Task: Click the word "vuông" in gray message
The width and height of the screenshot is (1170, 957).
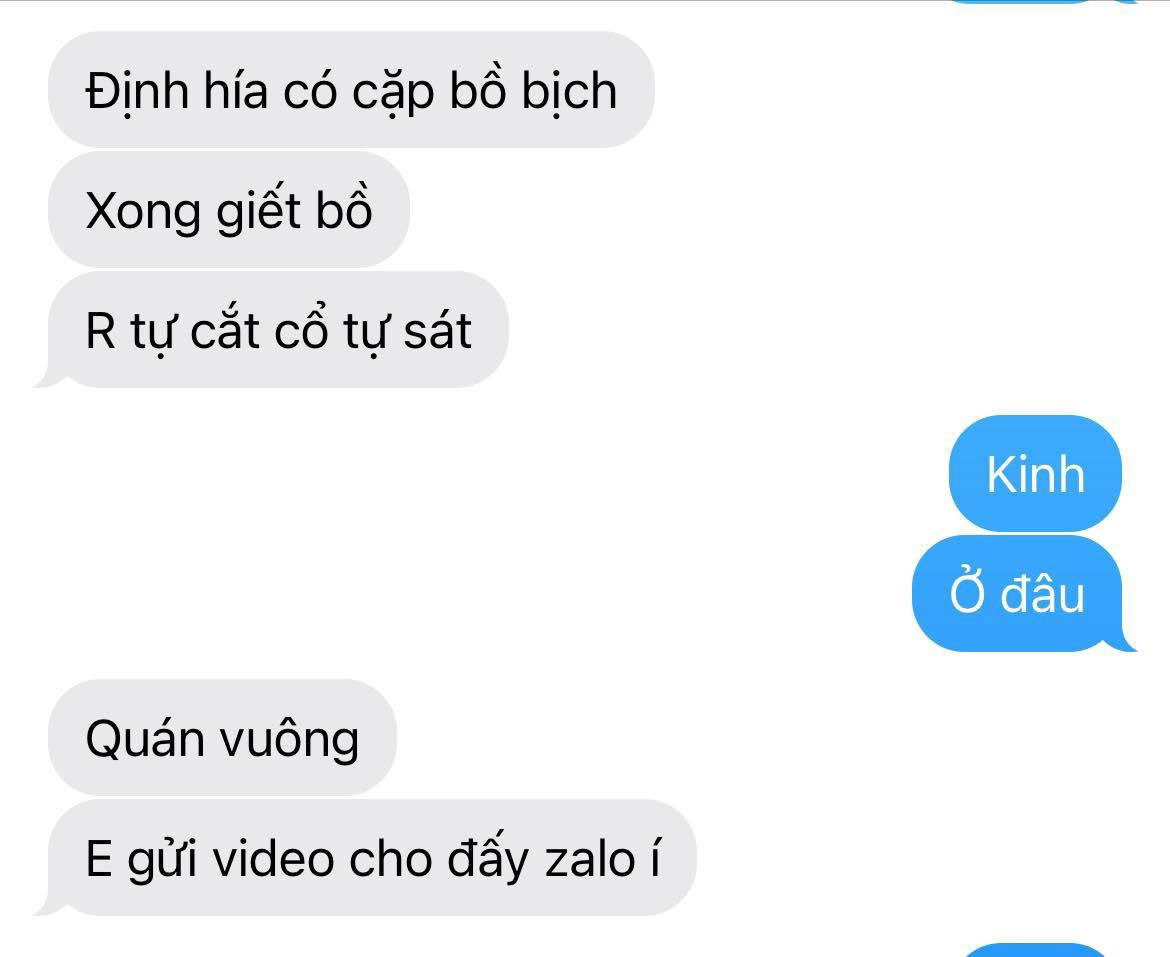Action: coord(290,741)
